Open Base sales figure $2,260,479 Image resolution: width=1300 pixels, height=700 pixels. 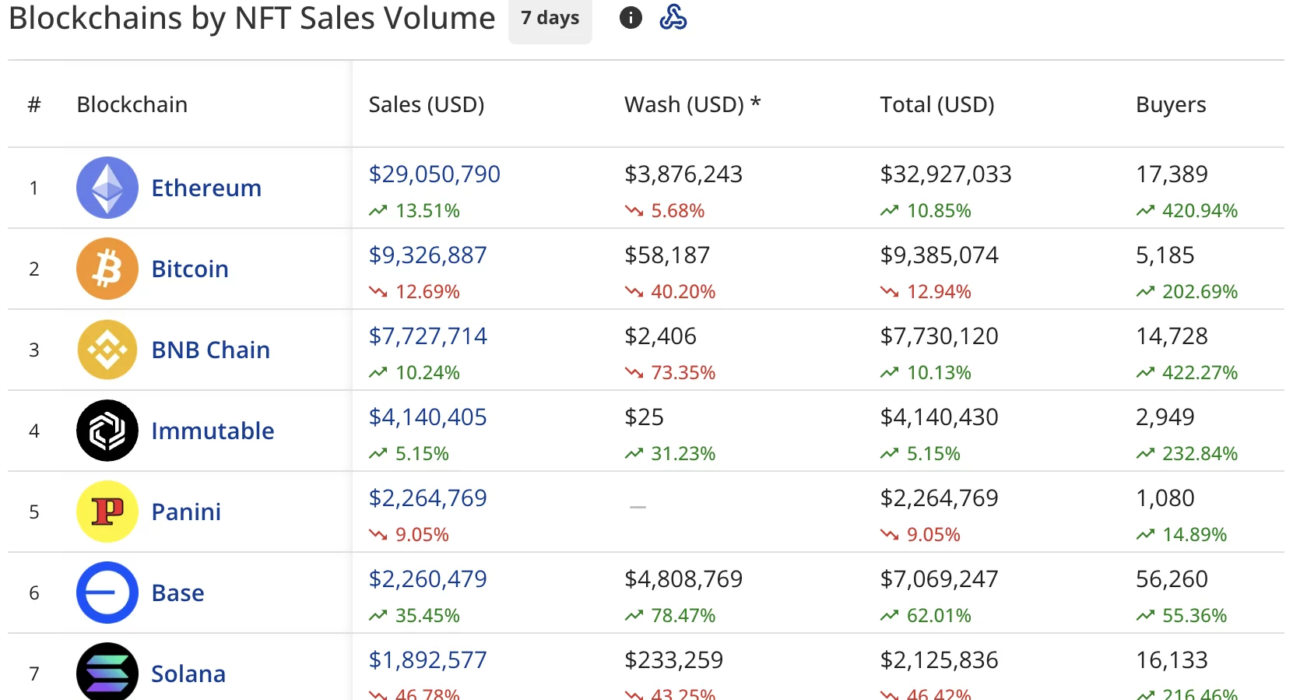[x=427, y=579]
